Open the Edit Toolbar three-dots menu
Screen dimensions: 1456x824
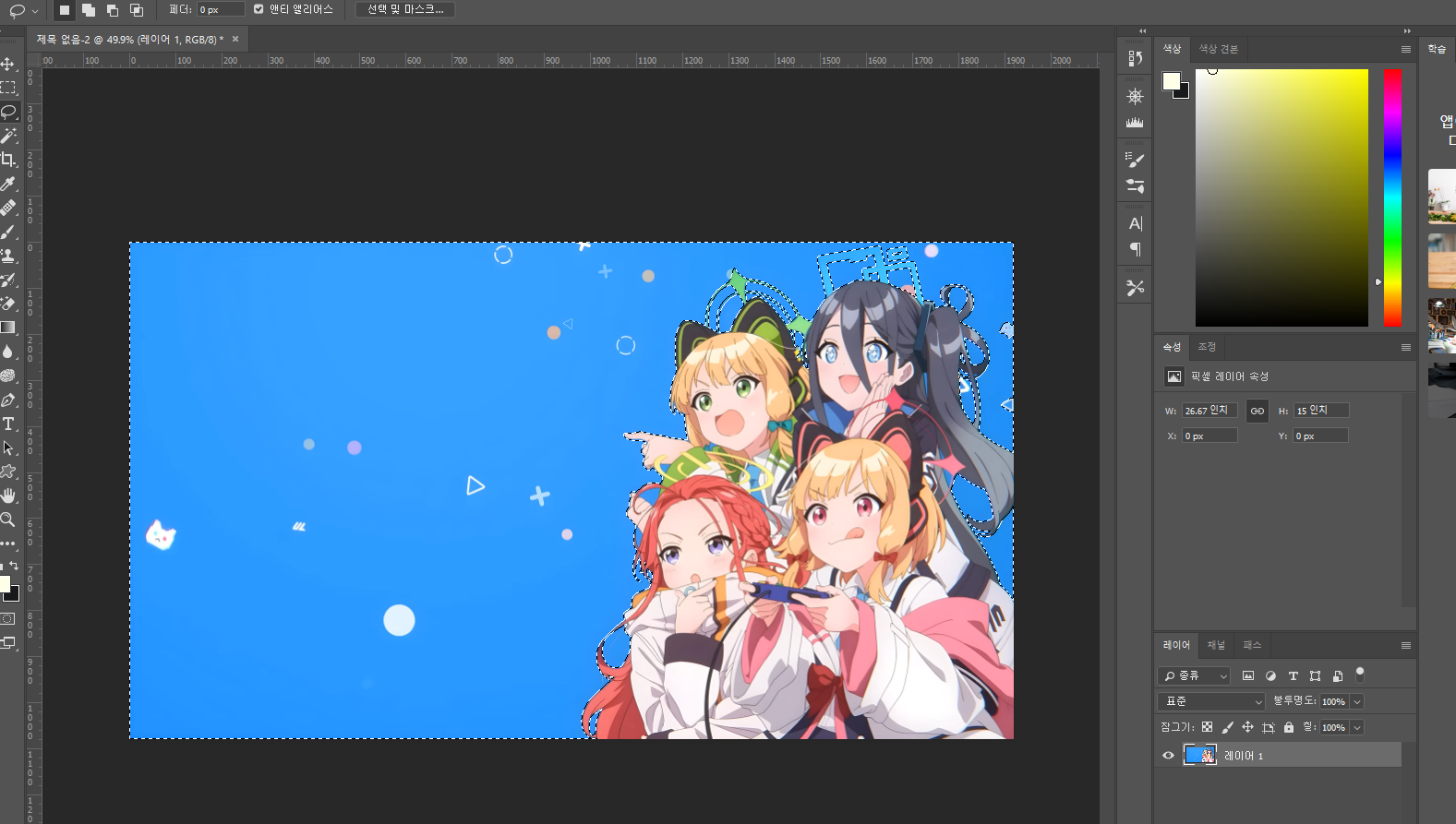coord(8,543)
